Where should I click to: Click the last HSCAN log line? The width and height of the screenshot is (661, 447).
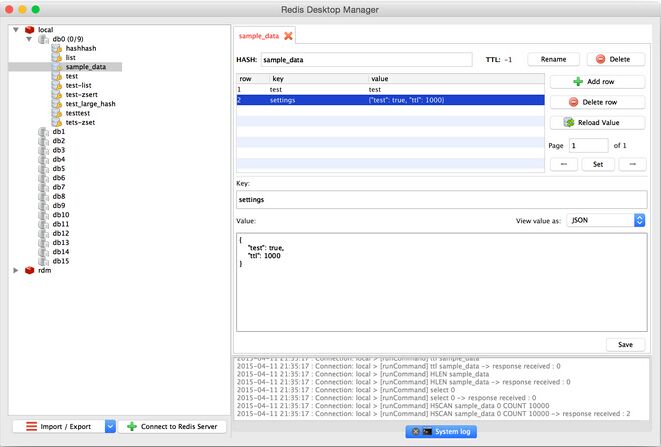(433, 414)
